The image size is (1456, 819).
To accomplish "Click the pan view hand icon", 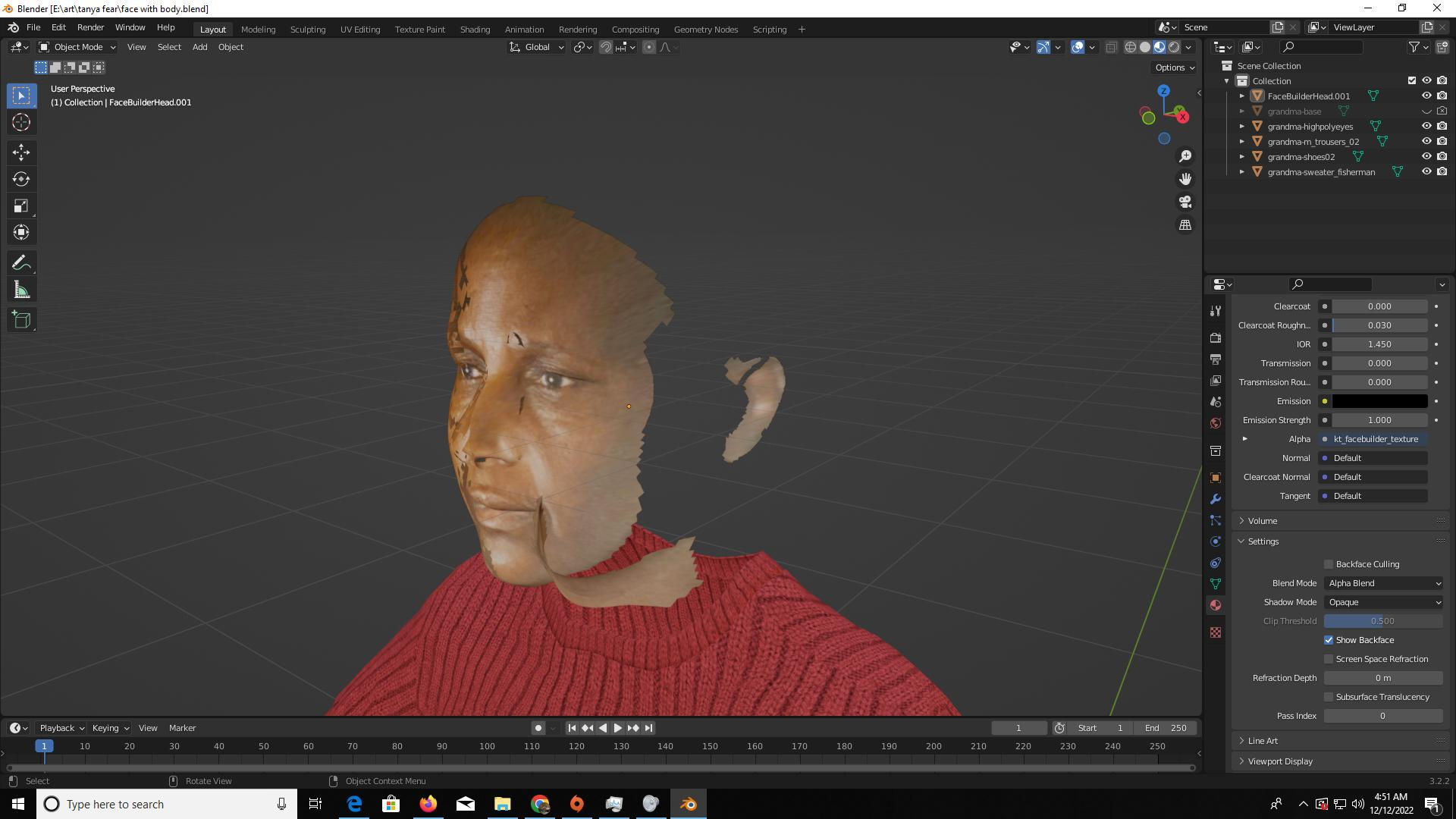I will coord(1185,179).
